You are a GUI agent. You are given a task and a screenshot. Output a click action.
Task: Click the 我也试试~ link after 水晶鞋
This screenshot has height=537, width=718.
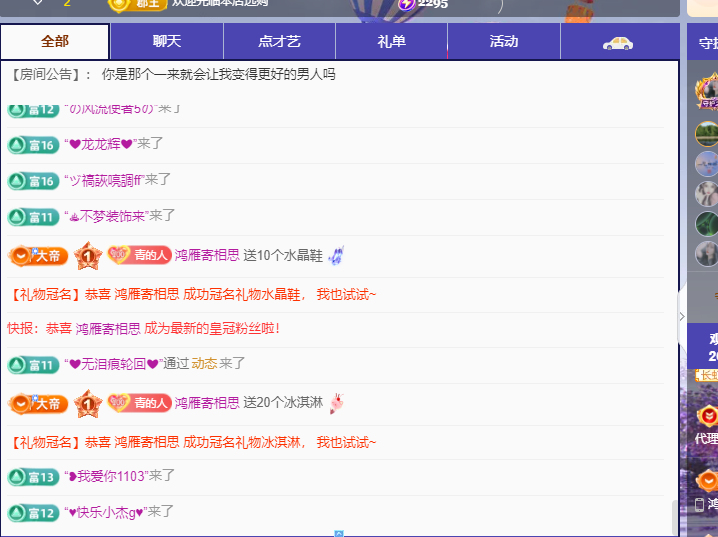coord(346,294)
